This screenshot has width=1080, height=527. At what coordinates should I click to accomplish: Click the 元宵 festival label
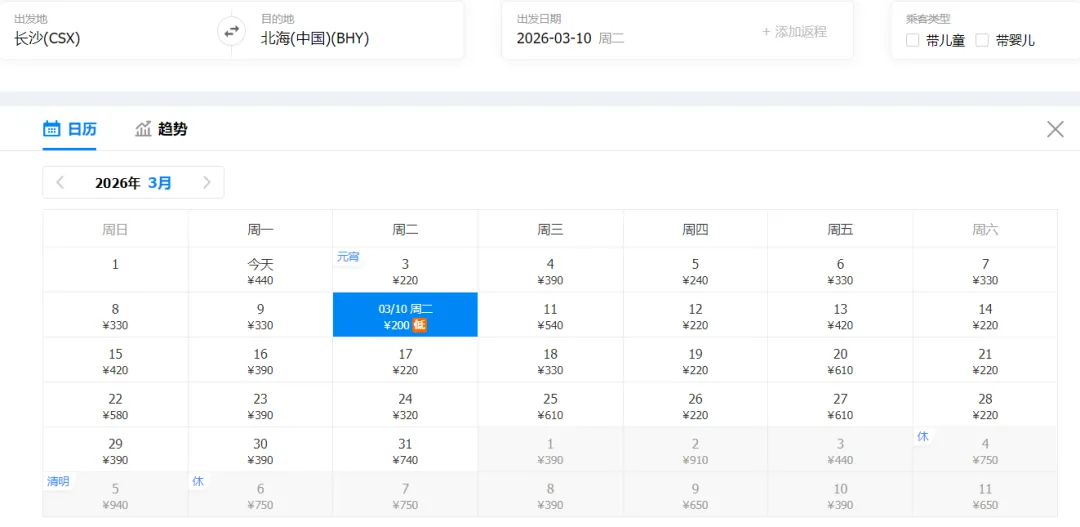click(x=347, y=257)
